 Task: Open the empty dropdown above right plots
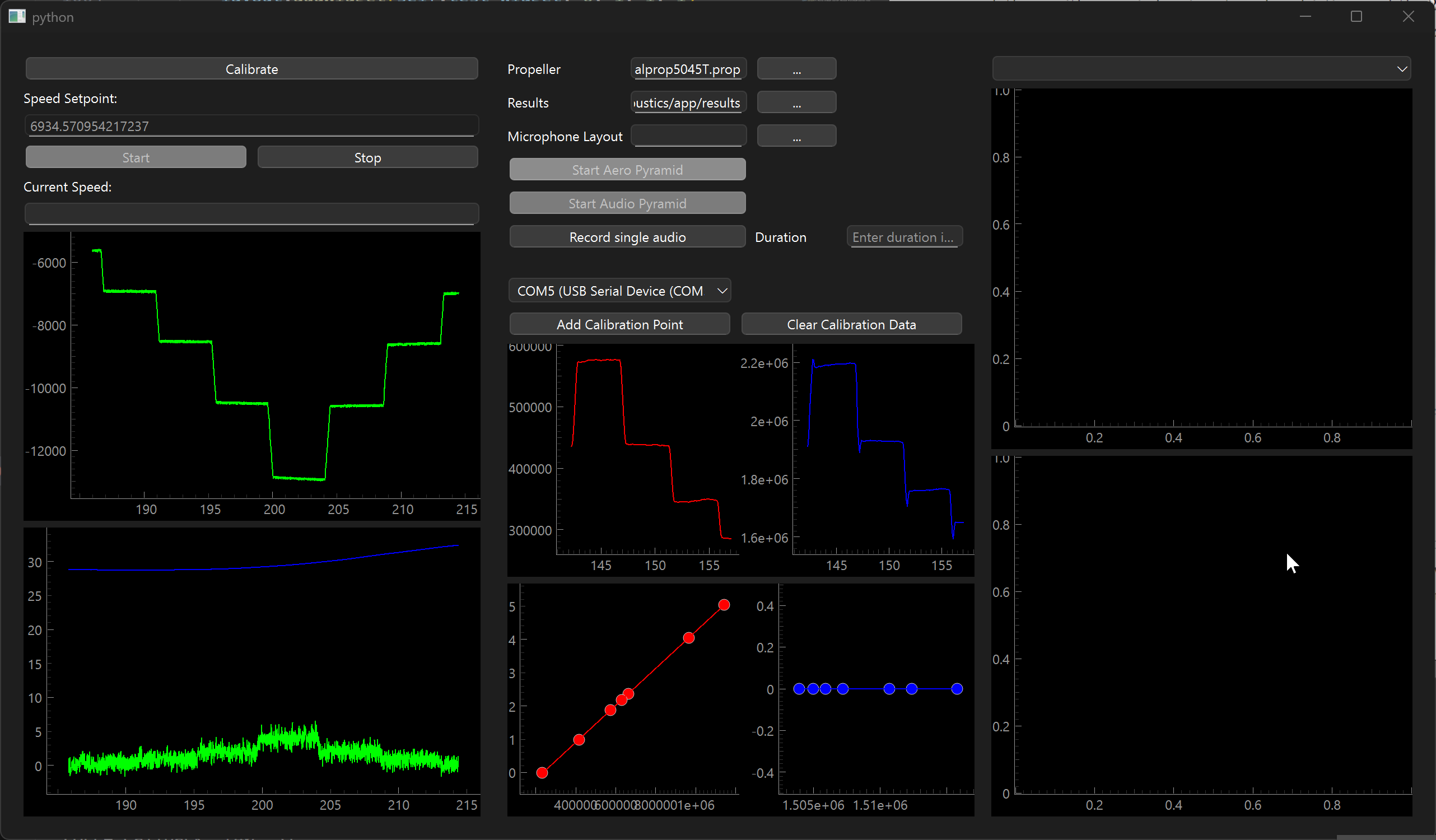pyautogui.click(x=1201, y=69)
